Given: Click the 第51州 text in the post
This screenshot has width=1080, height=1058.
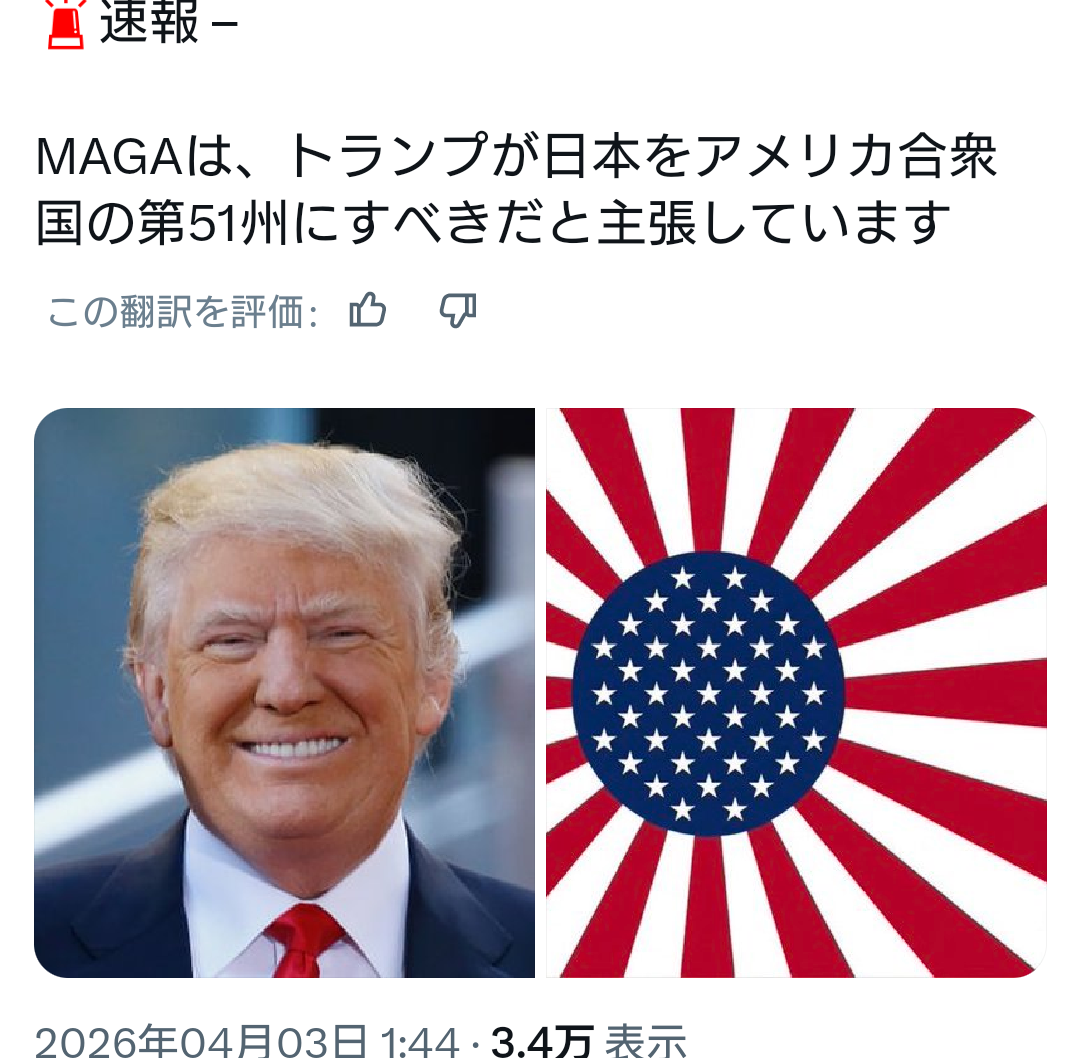Looking at the screenshot, I should click(212, 223).
